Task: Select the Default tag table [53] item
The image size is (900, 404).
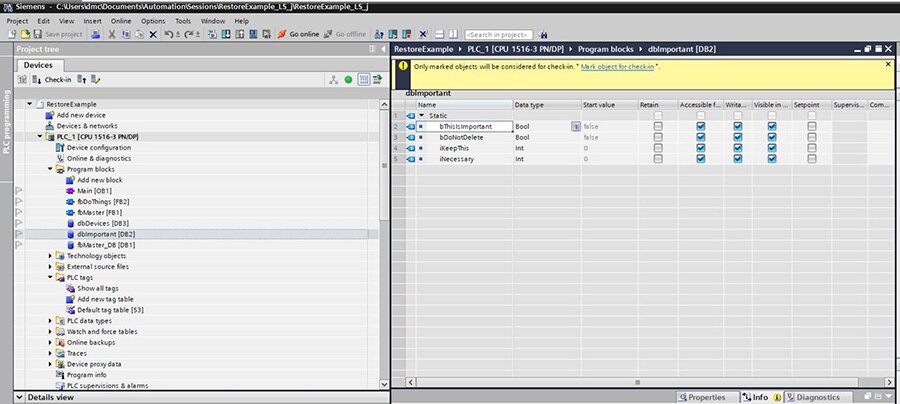Action: (x=110, y=310)
